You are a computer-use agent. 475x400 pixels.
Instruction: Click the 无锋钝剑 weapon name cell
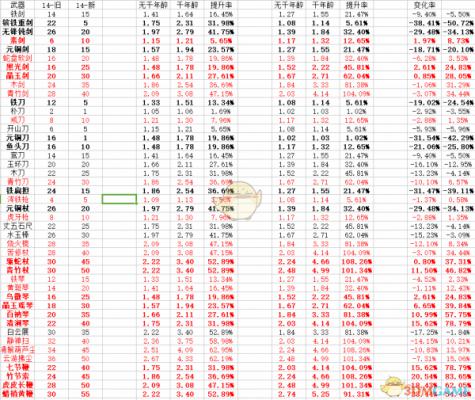click(x=18, y=32)
